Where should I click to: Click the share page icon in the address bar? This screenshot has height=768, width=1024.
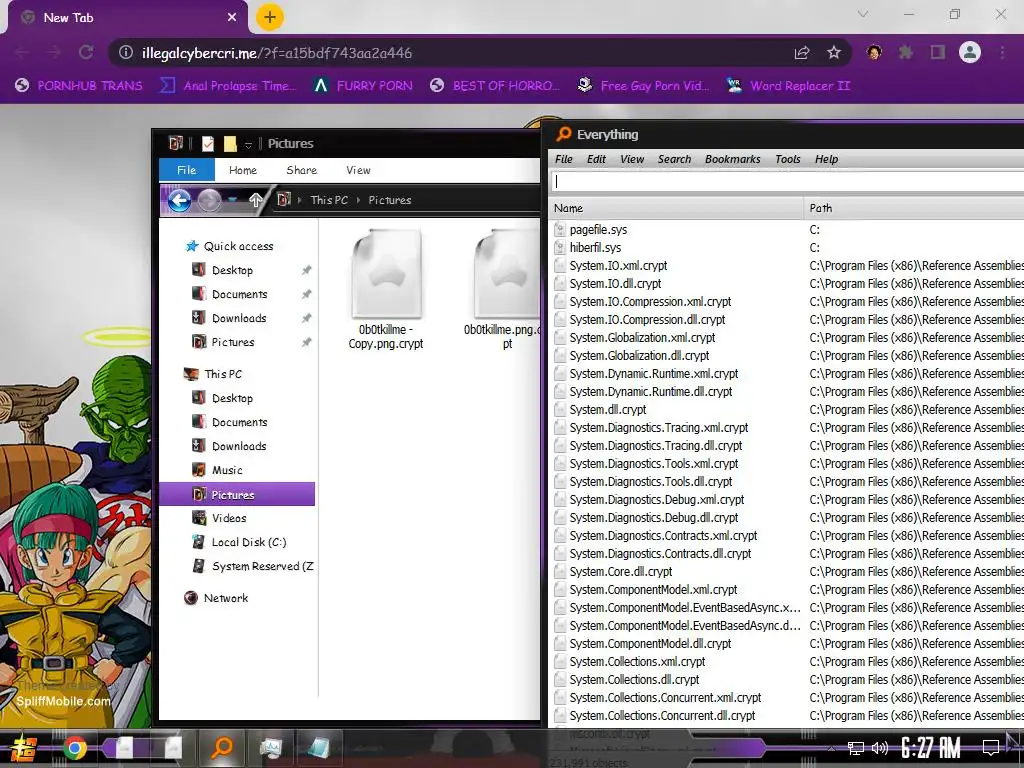(x=802, y=53)
